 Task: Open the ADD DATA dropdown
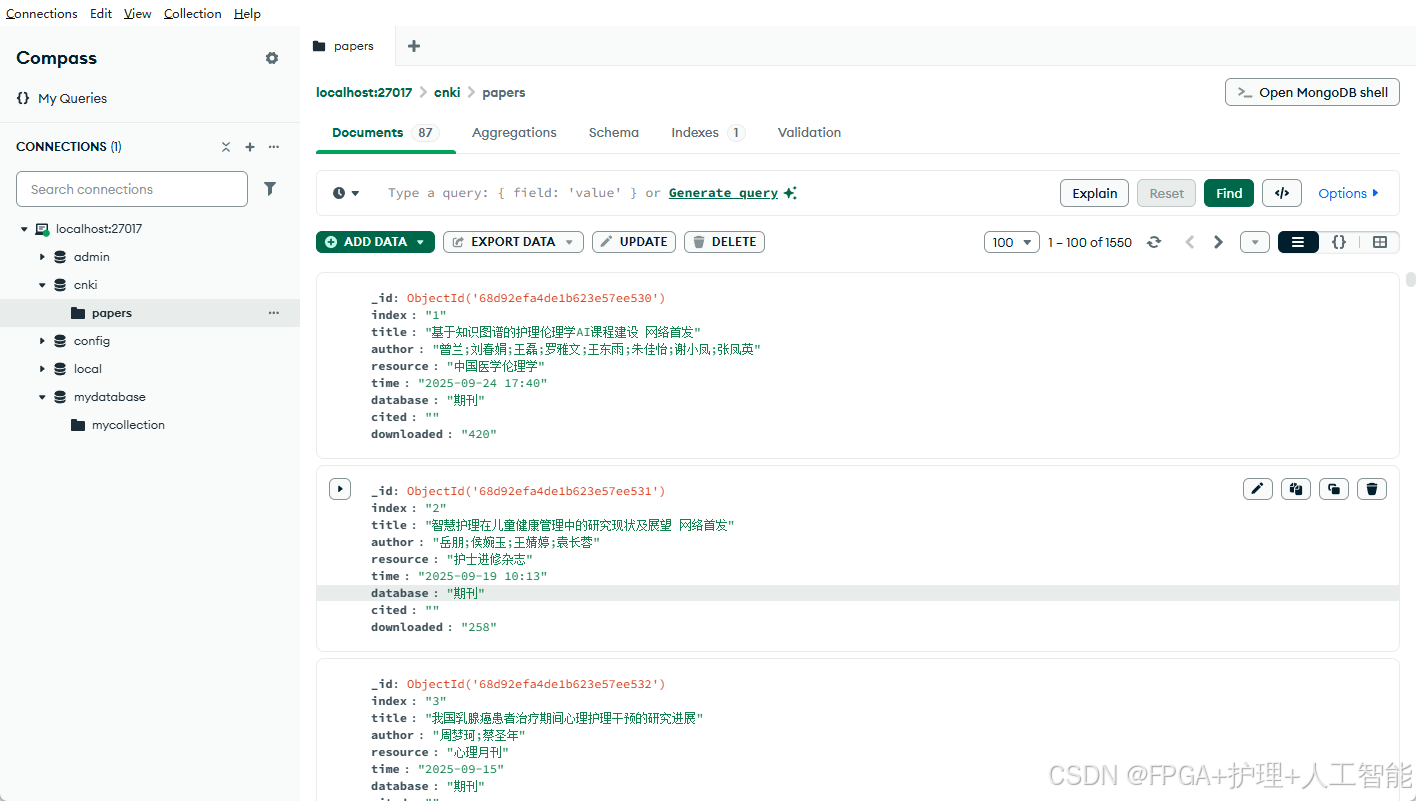tap(375, 242)
